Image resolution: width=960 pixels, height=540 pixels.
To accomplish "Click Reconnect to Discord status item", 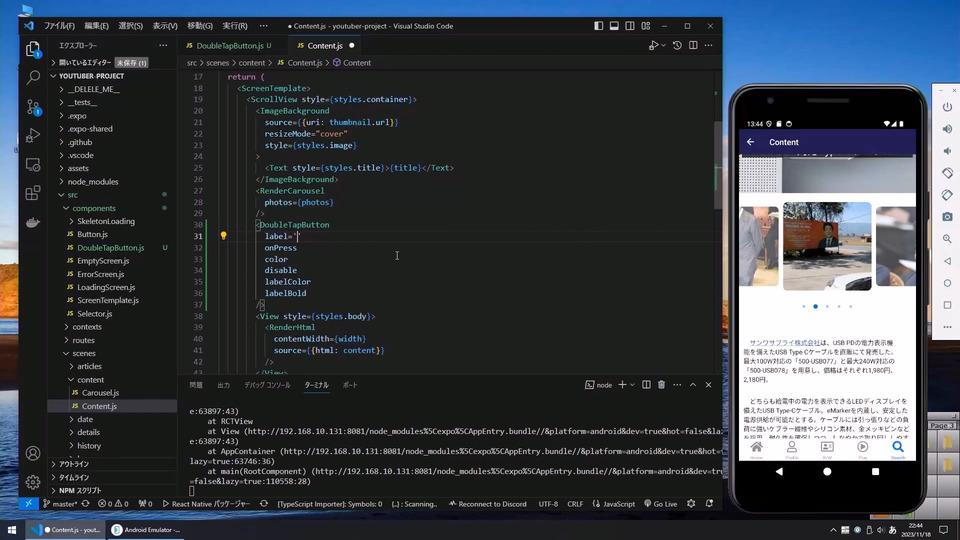I will pos(487,504).
